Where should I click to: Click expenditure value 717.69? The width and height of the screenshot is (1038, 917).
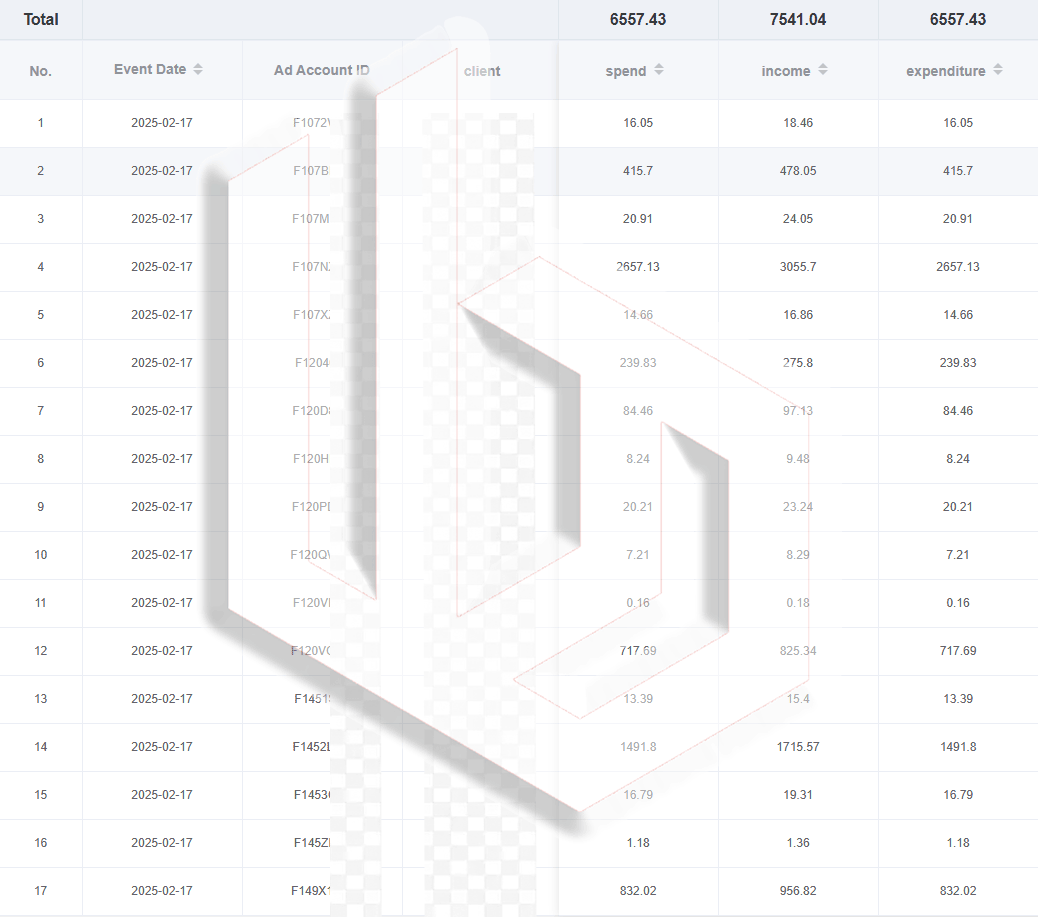click(958, 651)
